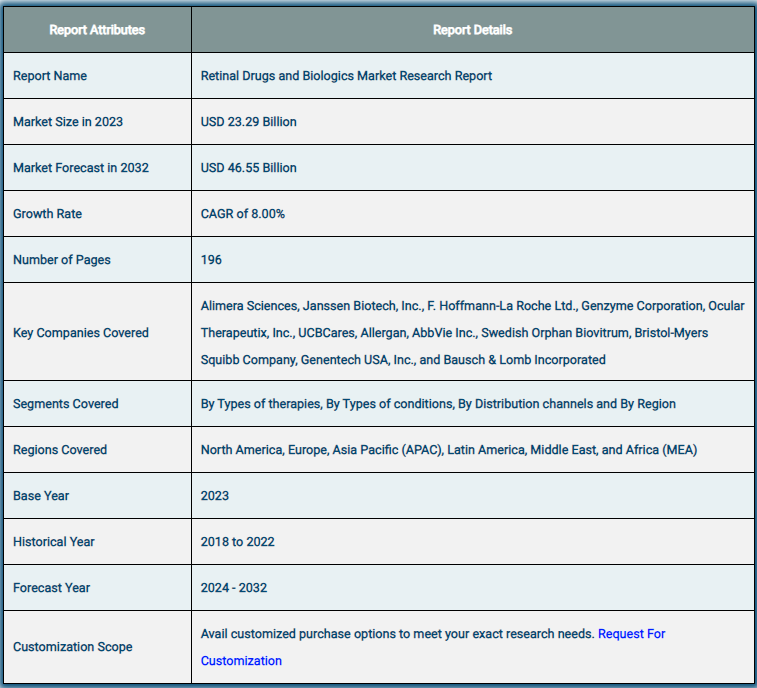
Task: Select the line starting 'Alimera Sciences, Janssen Biotech'
Action: click(x=473, y=306)
